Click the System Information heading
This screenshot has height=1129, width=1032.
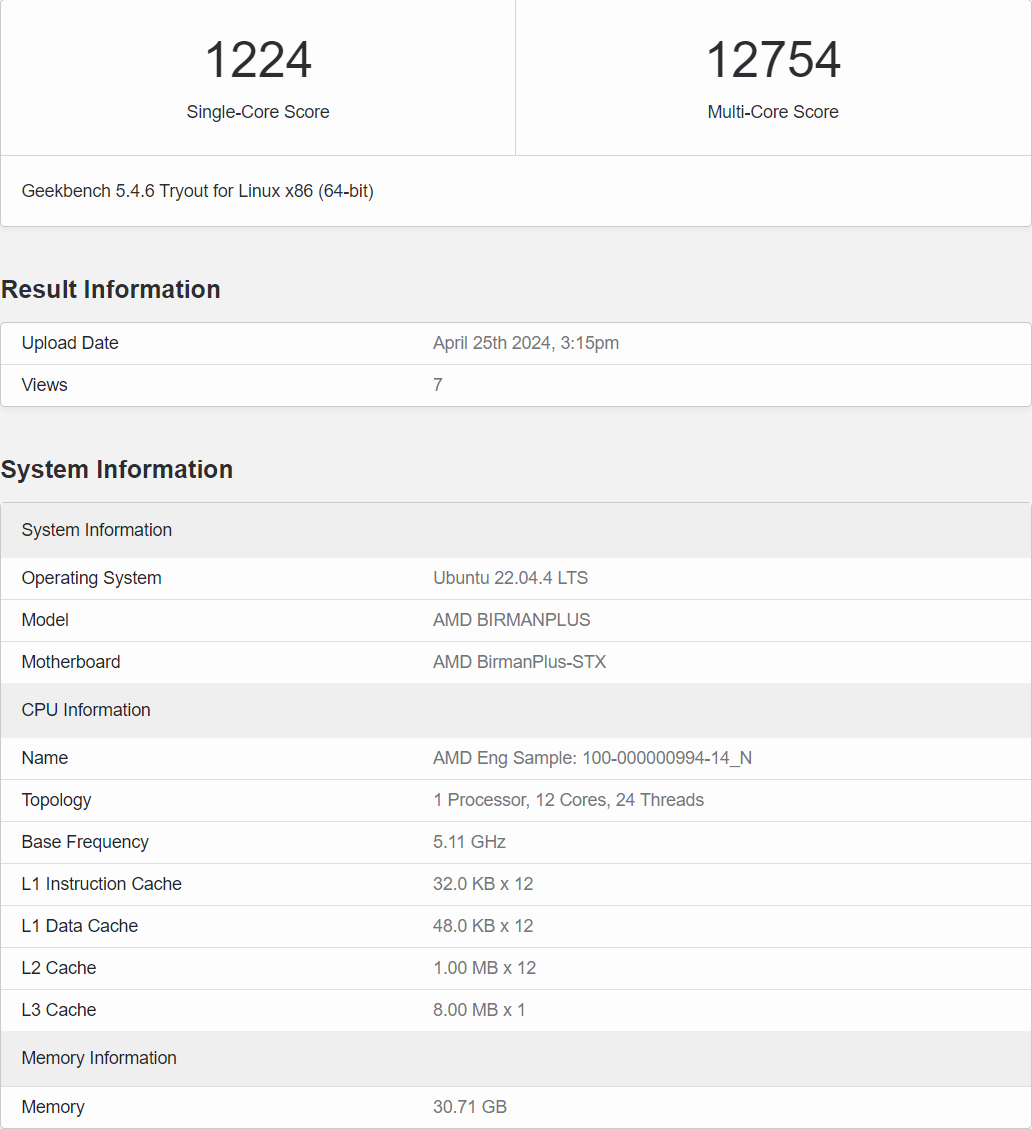click(117, 469)
